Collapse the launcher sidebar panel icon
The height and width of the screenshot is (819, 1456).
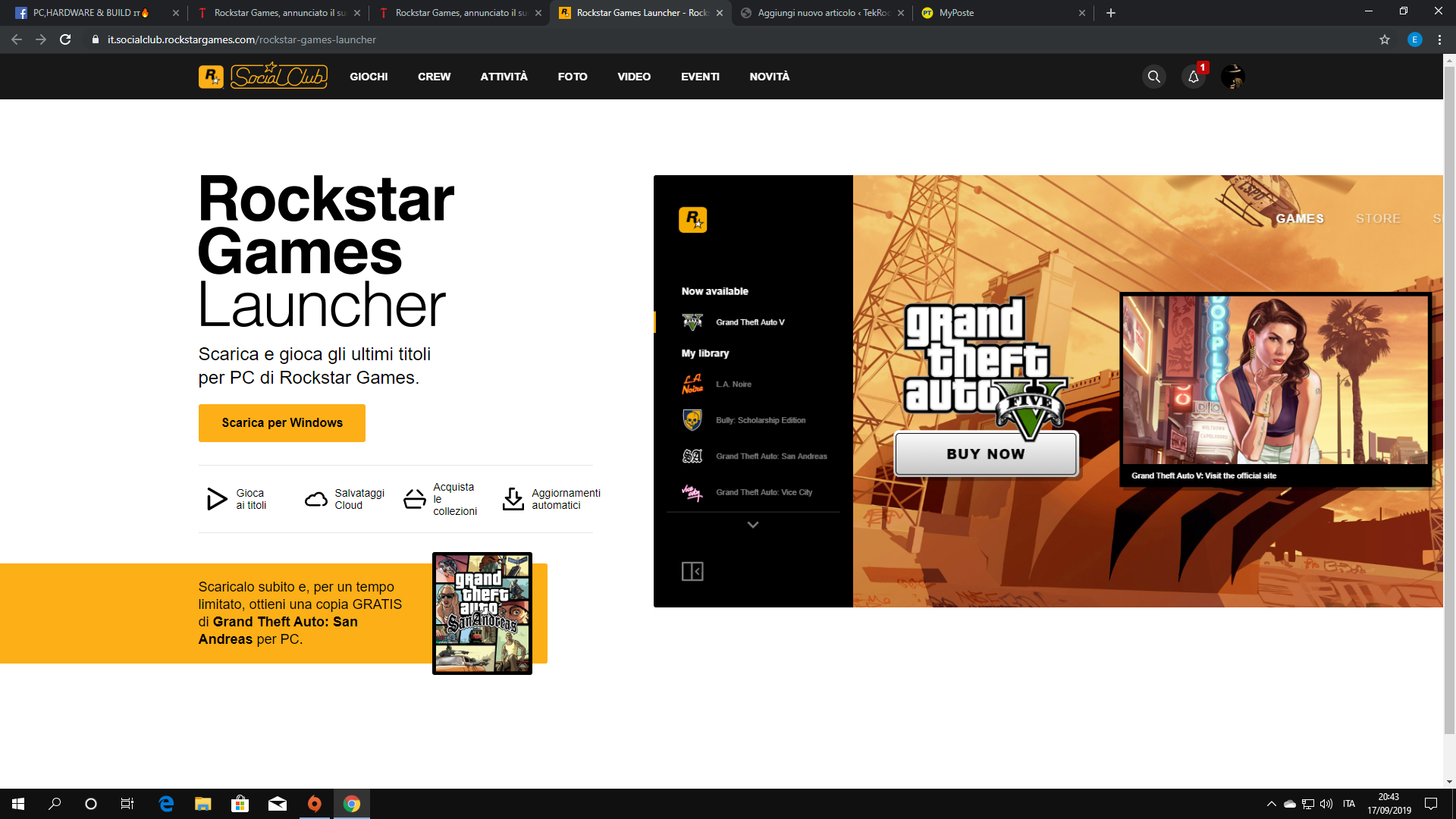(x=692, y=571)
